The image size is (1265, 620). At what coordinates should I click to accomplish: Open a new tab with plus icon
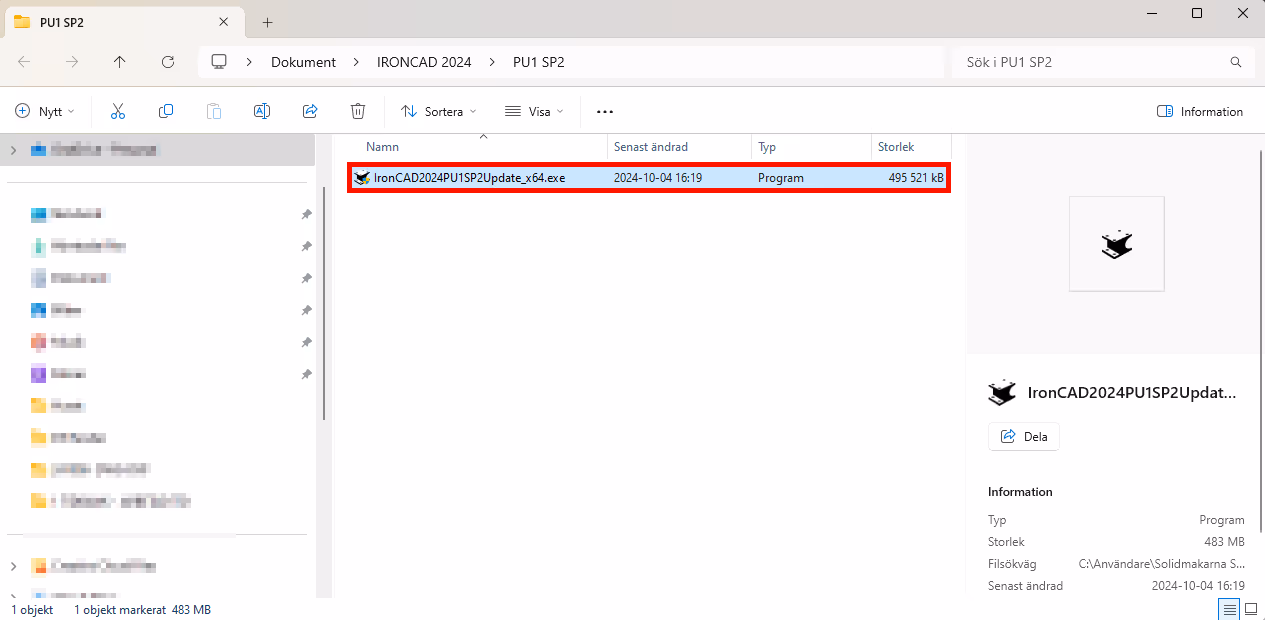(267, 22)
